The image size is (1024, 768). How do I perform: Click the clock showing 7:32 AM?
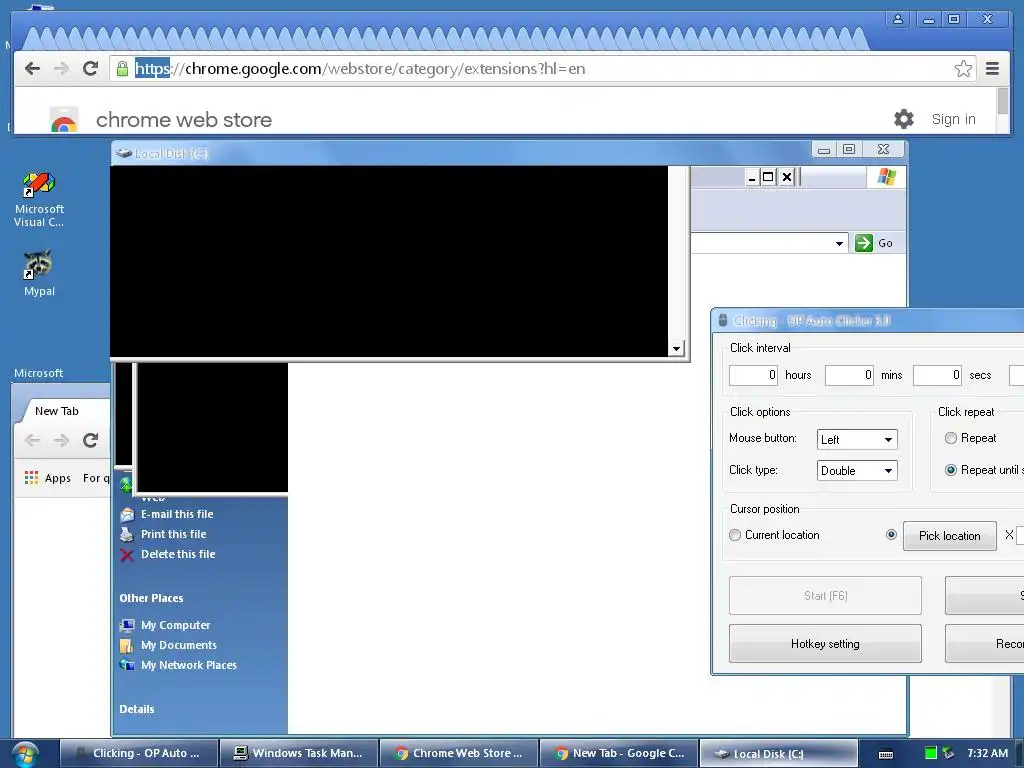[987, 753]
